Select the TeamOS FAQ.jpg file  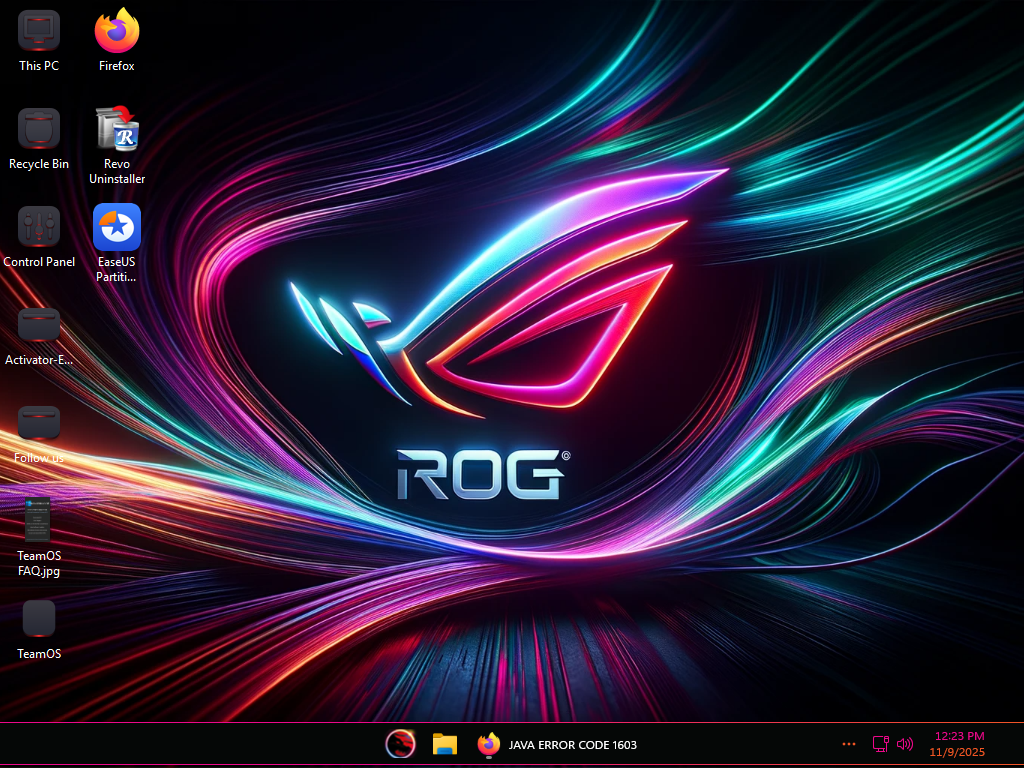click(x=39, y=537)
